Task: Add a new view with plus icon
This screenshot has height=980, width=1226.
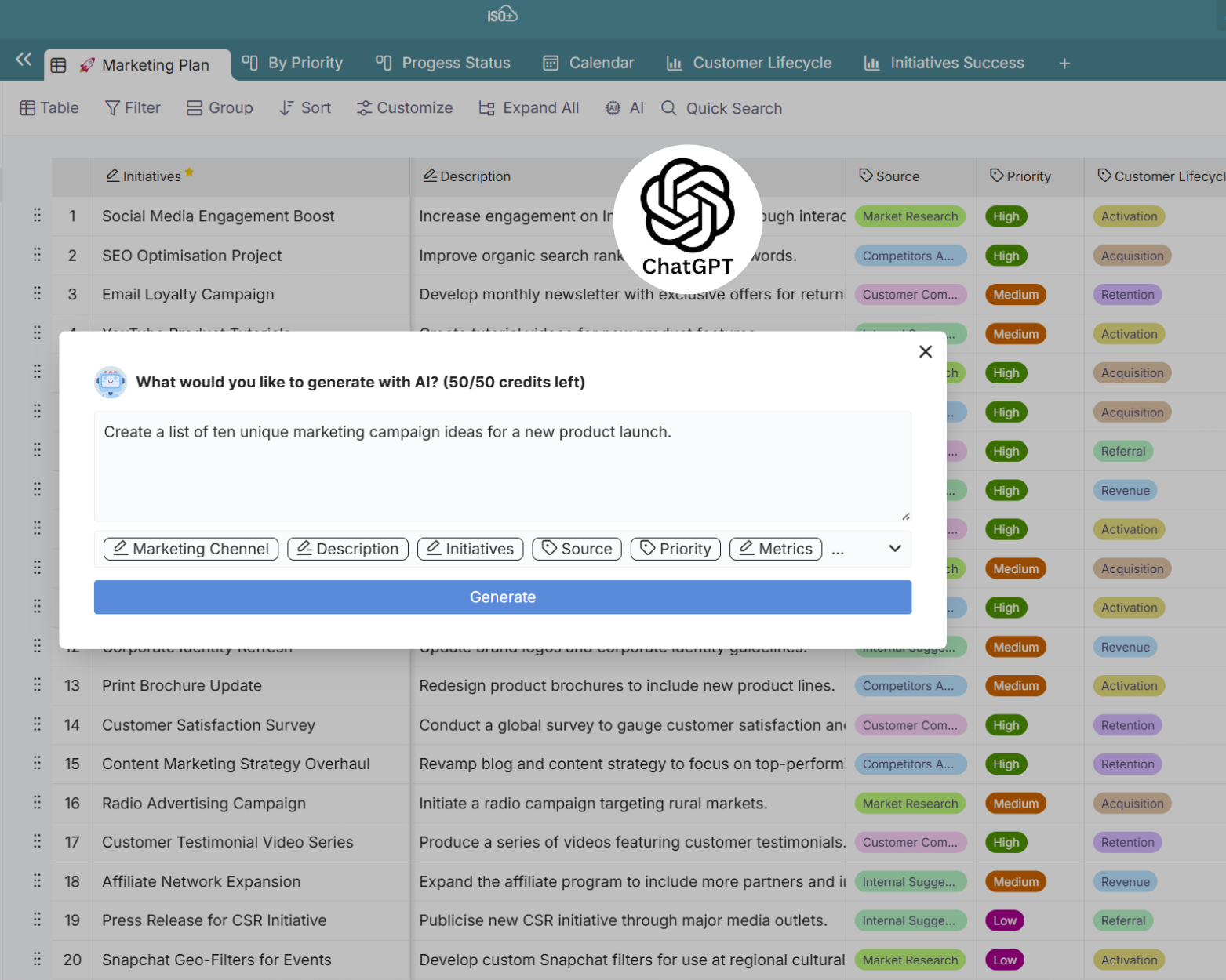Action: coord(1064,64)
